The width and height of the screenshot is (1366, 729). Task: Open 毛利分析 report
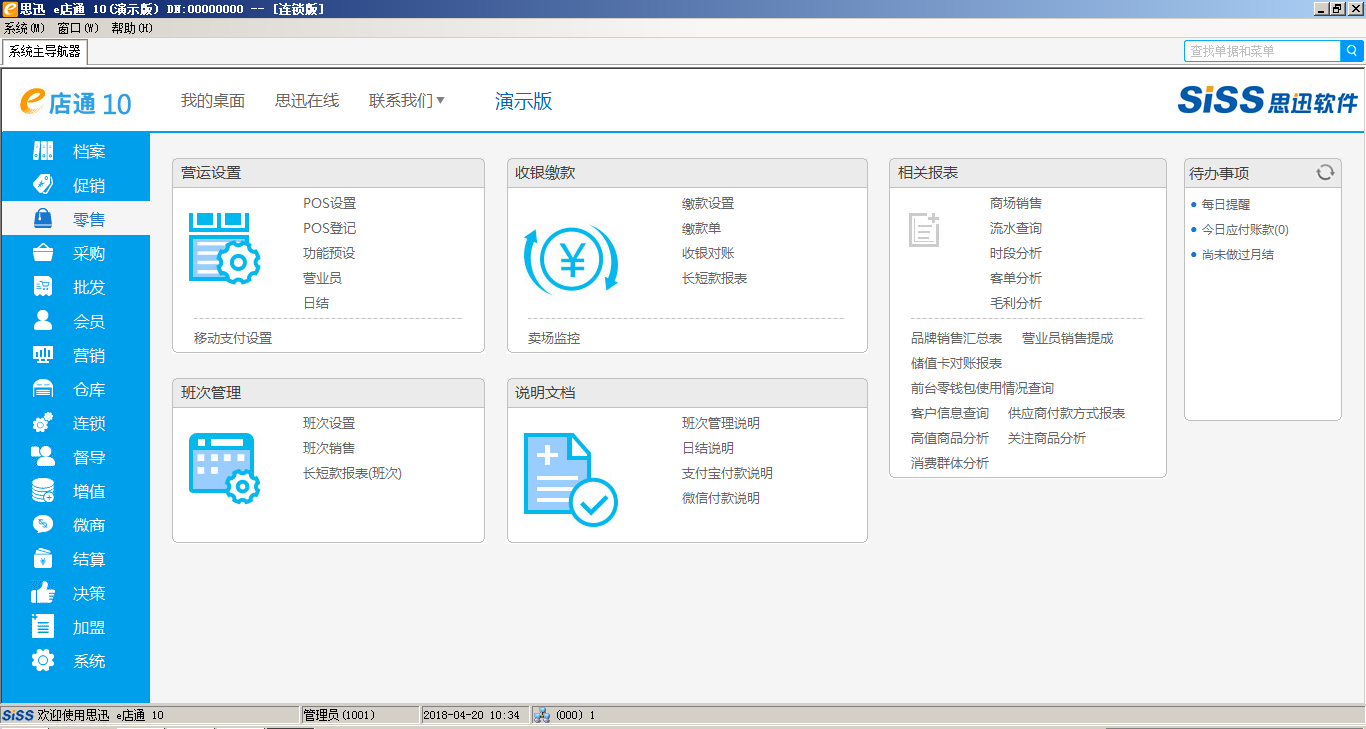click(1016, 303)
